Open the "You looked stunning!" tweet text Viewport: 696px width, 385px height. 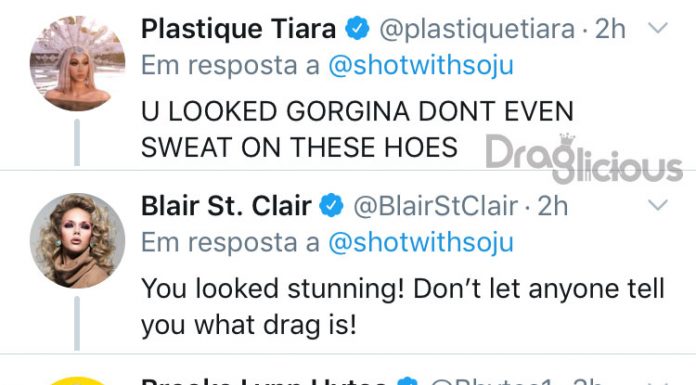point(403,306)
